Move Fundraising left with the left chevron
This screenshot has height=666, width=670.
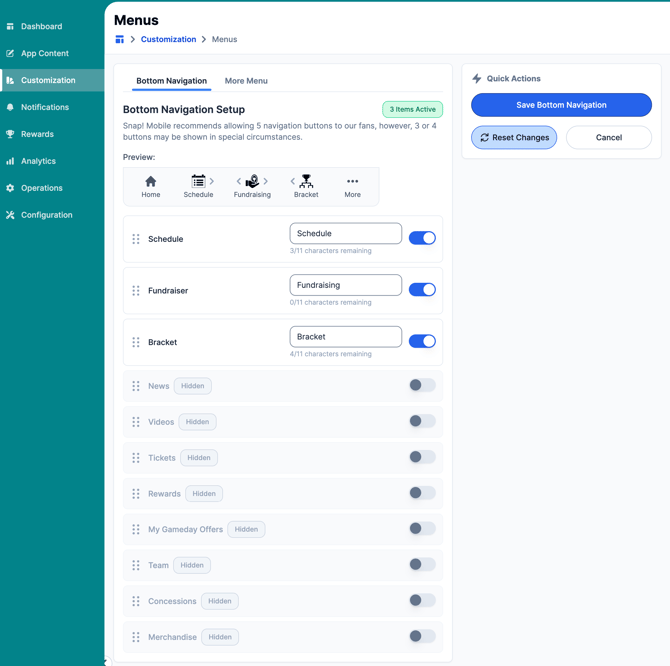pyautogui.click(x=239, y=181)
